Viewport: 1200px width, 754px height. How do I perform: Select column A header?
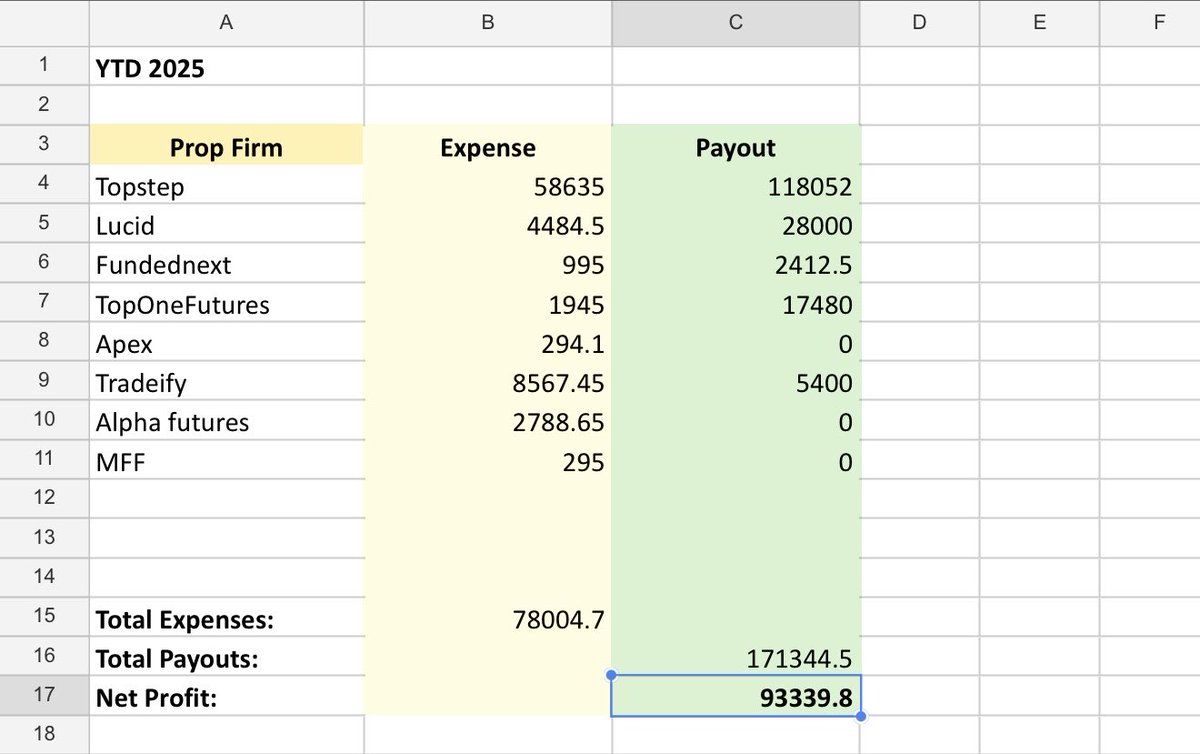pos(227,23)
